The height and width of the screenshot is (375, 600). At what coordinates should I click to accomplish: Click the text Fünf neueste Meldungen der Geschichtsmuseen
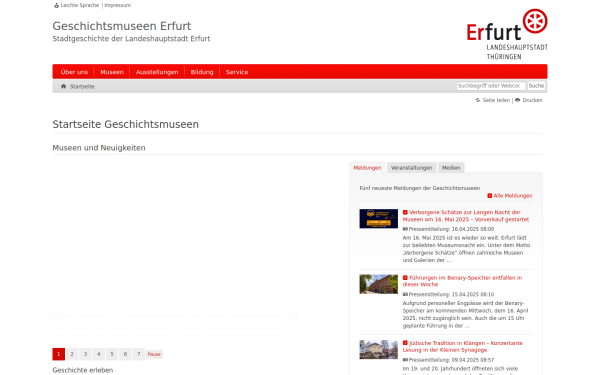click(x=420, y=188)
